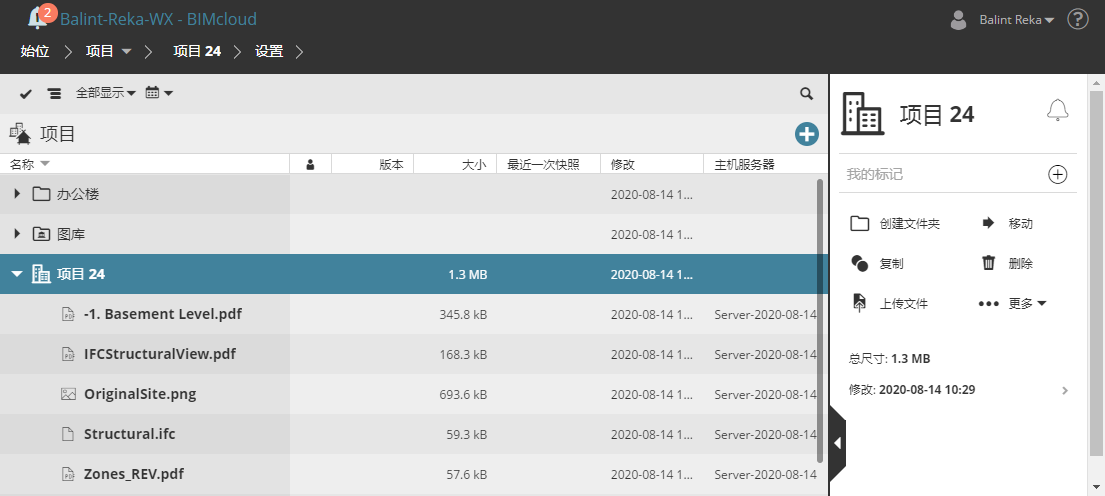Click the 复制 copy button
This screenshot has width=1105, height=496.
877,264
